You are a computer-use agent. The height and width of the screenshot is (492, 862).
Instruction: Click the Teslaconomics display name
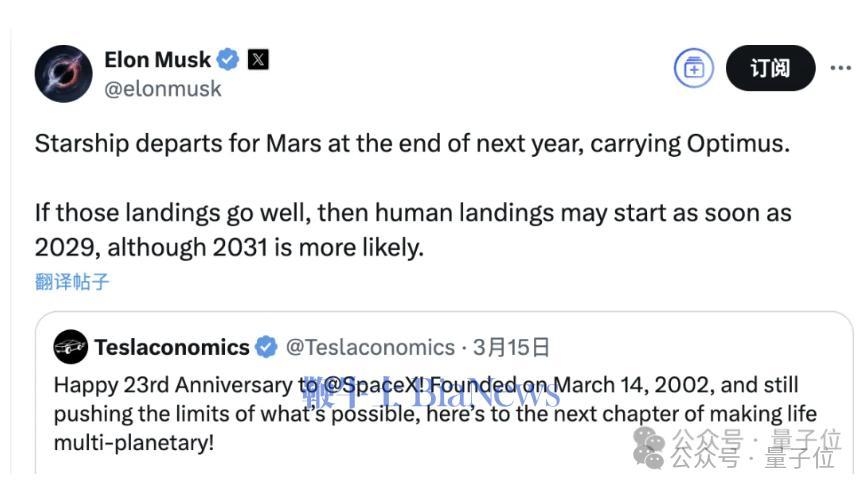coord(172,347)
